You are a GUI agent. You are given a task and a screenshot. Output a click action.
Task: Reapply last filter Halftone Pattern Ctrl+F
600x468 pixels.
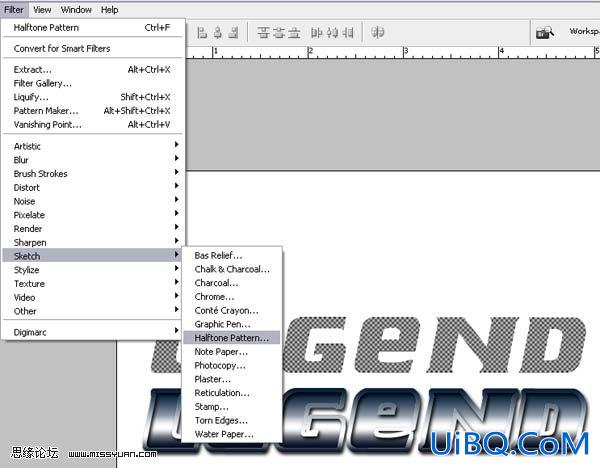click(92, 28)
